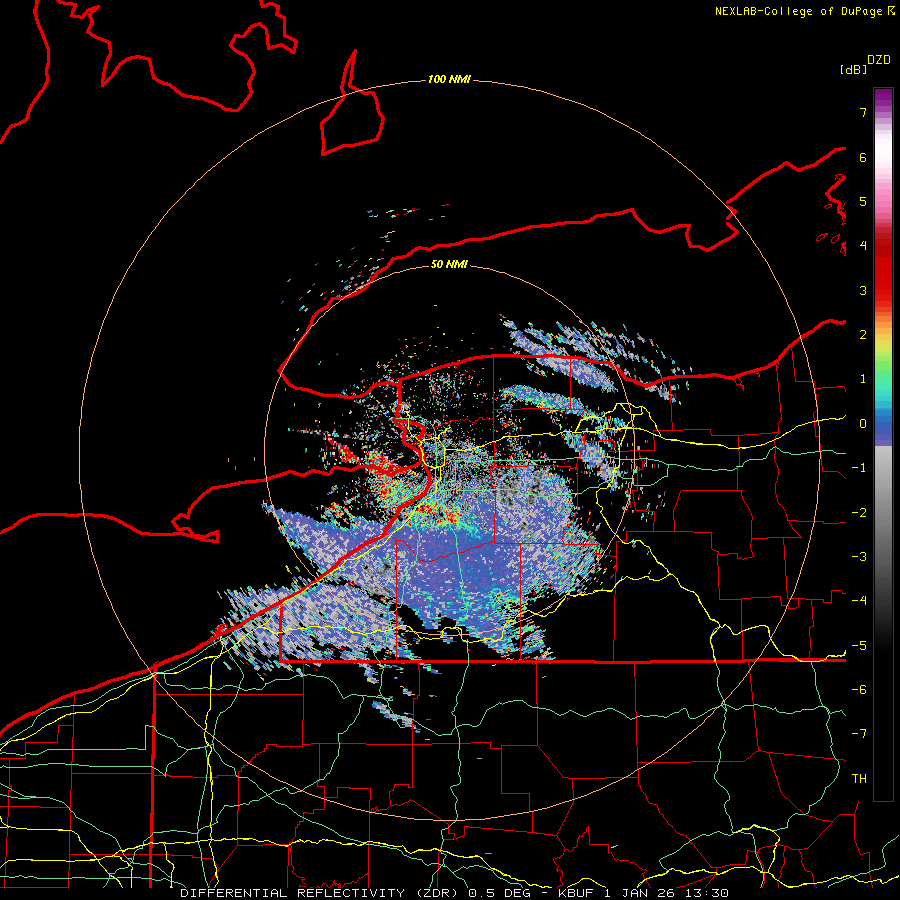Click the -3 dB value on color scale
The width and height of the screenshot is (900, 900).
coord(859,557)
